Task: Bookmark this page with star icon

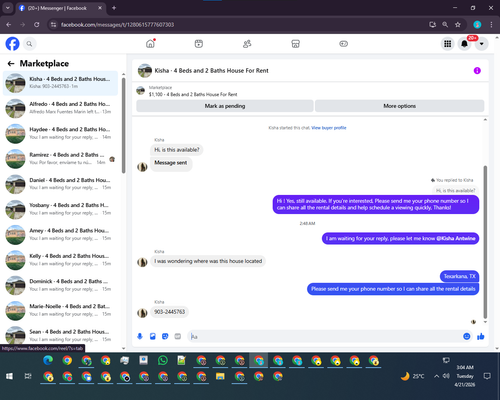Action: (458, 25)
